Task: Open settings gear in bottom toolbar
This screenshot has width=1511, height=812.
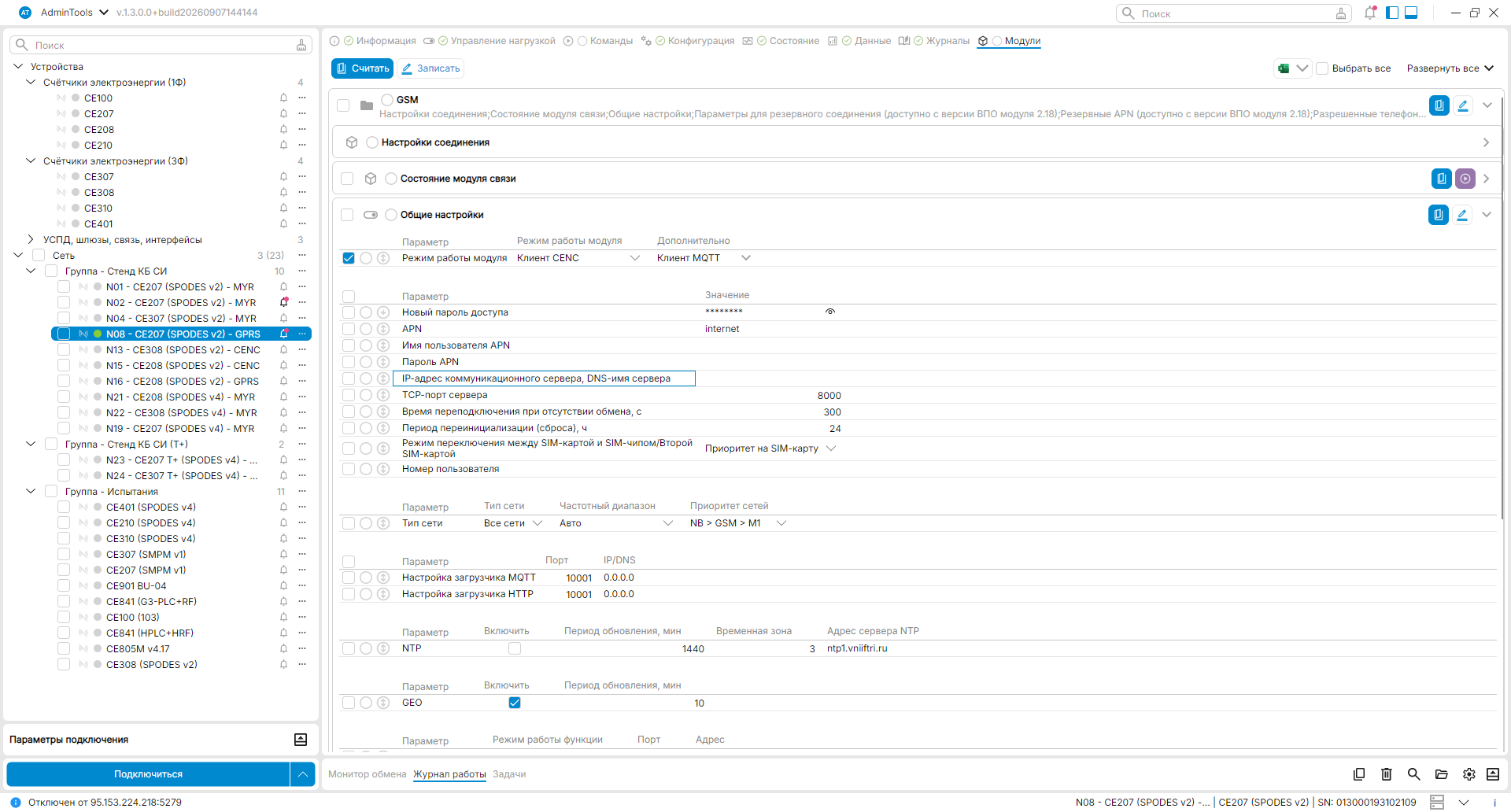Action: point(1469,774)
